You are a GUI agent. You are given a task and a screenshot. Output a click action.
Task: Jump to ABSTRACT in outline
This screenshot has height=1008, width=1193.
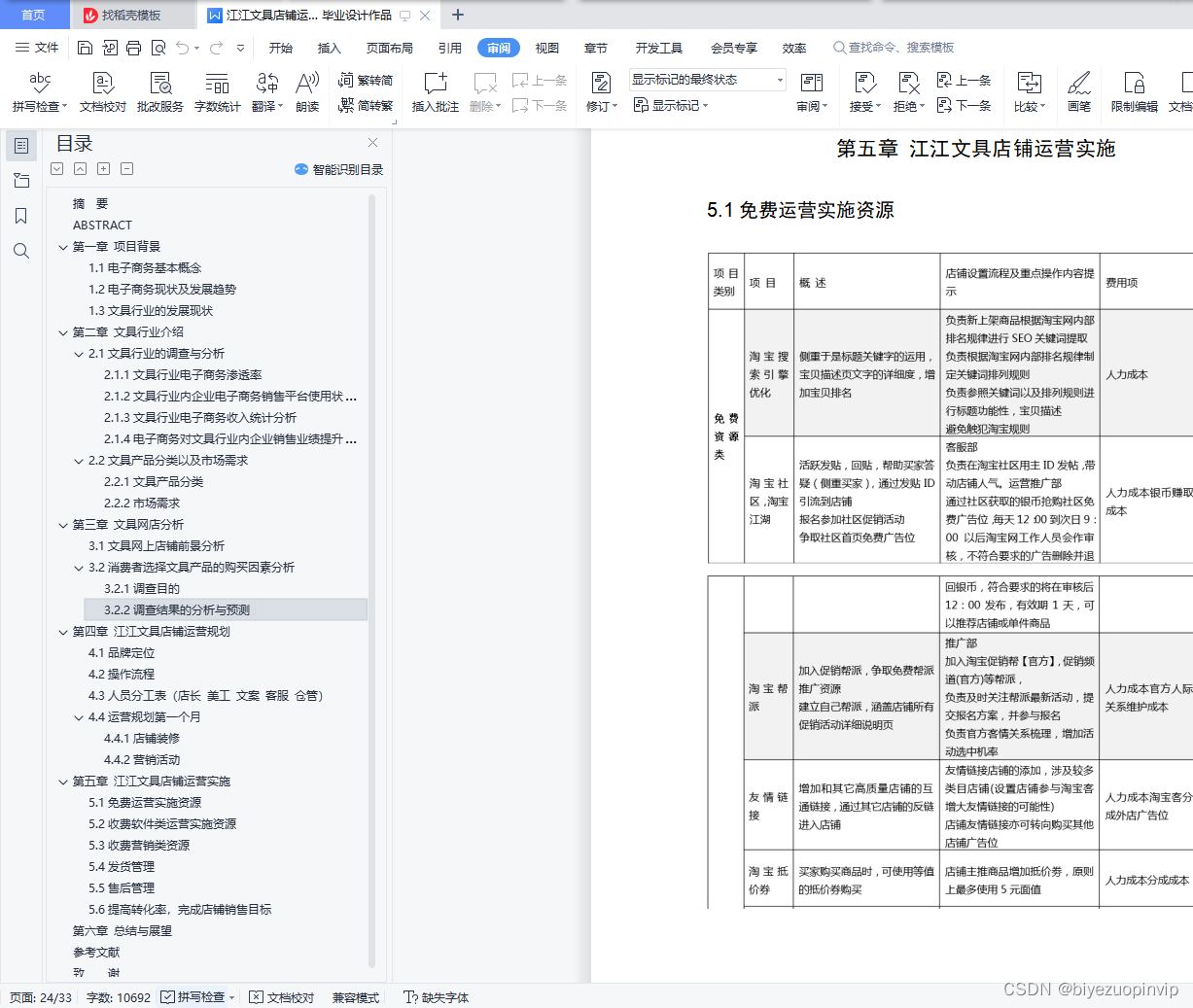(102, 226)
